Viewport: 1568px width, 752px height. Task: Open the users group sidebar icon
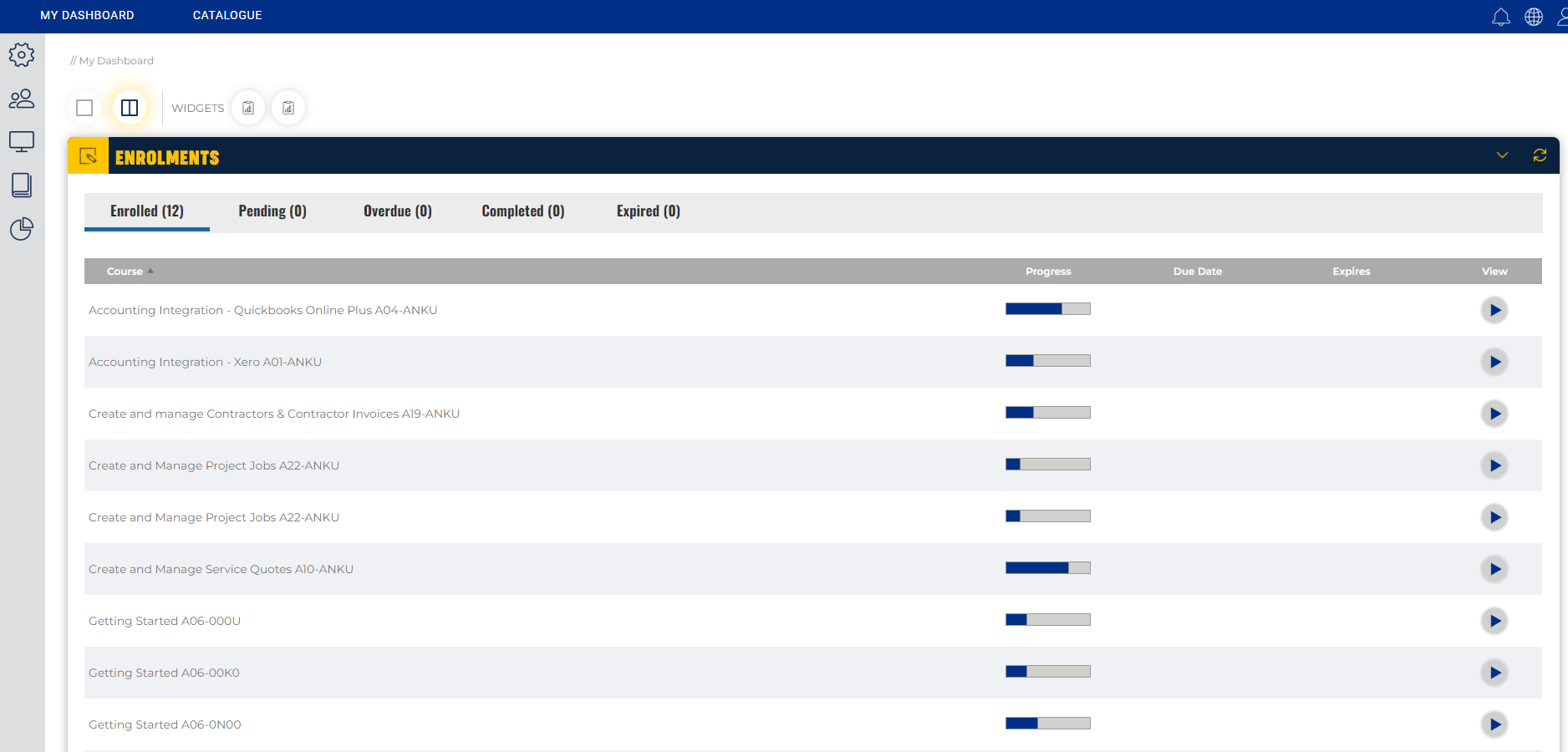(x=22, y=99)
